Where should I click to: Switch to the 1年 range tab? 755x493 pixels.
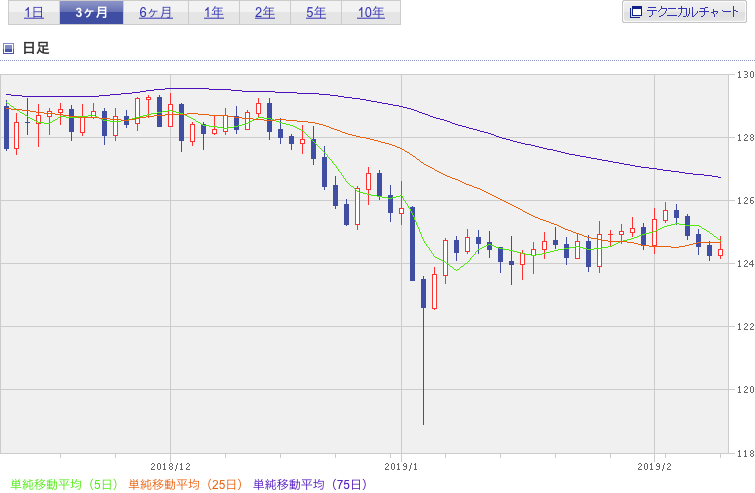point(214,13)
